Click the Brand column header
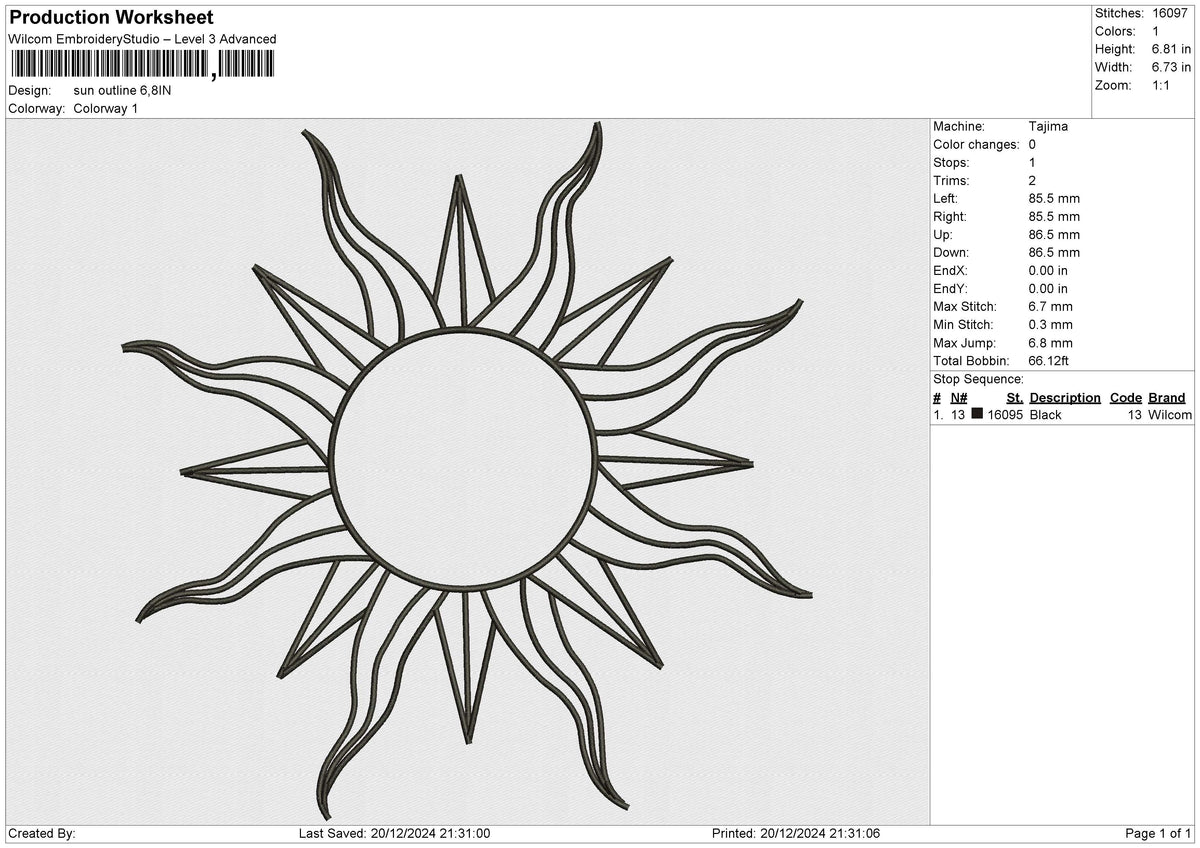Screen dimensions: 1200x848 tap(1167, 397)
